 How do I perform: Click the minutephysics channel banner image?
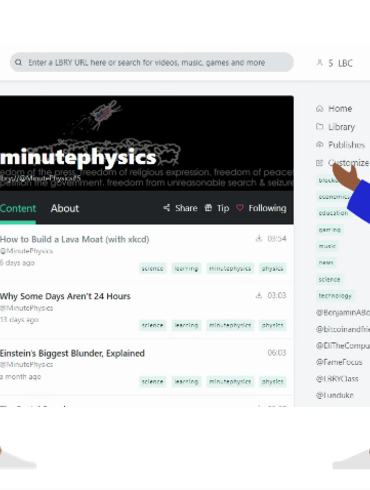147,143
